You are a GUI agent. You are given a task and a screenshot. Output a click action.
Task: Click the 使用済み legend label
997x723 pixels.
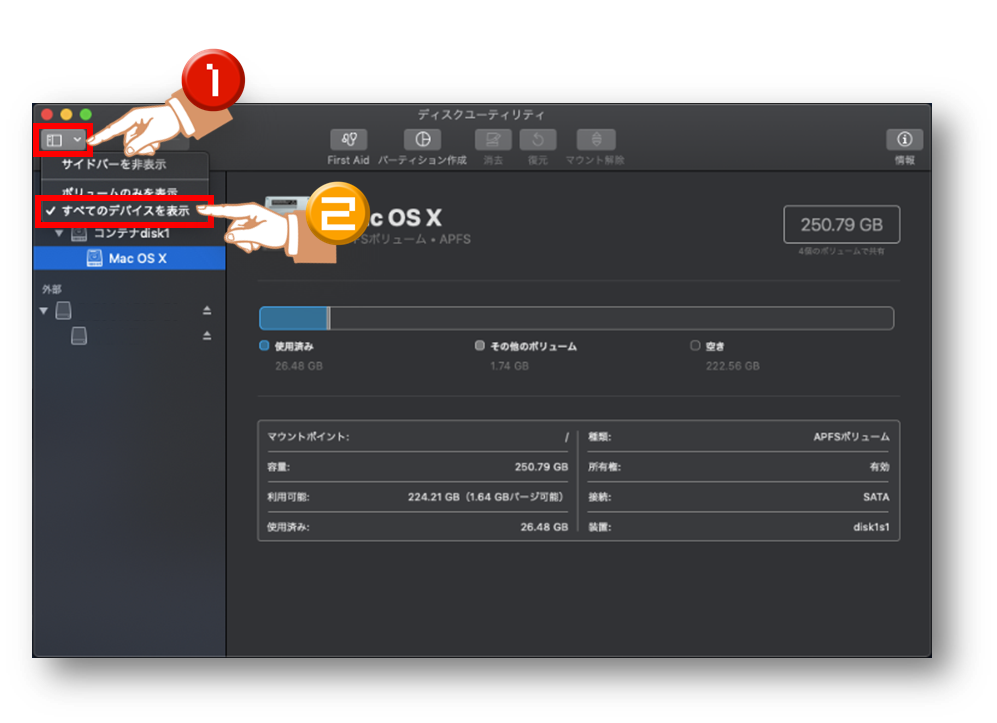click(x=294, y=347)
